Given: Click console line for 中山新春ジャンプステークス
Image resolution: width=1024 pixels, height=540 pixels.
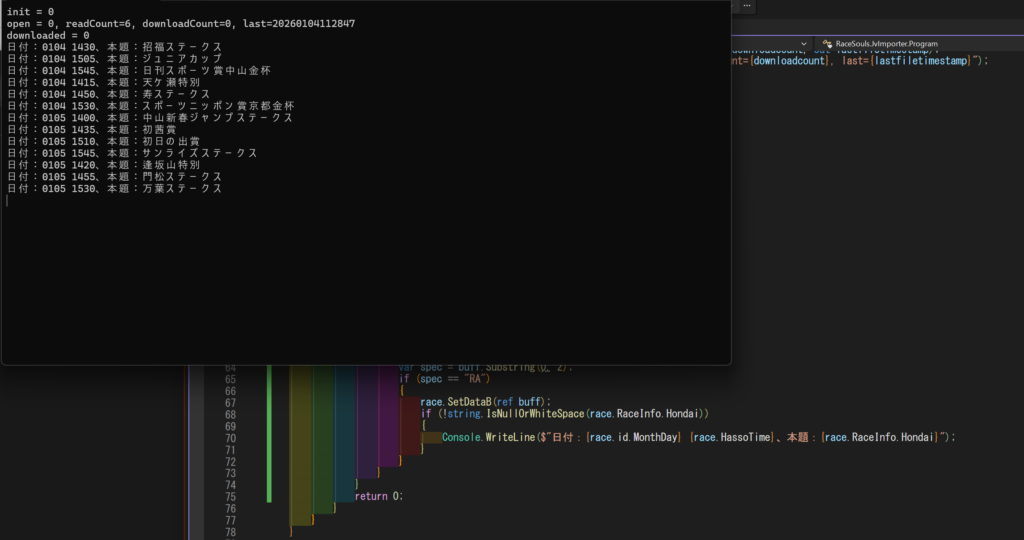Looking at the screenshot, I should 150,118.
